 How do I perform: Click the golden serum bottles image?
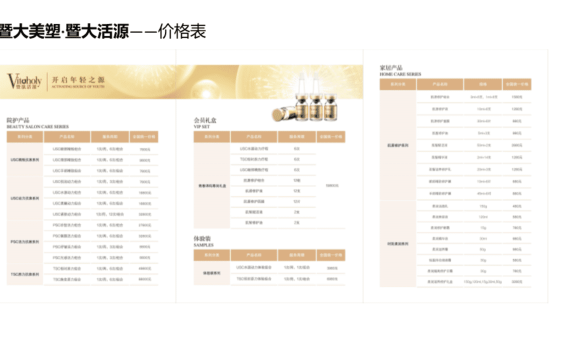pos(306,97)
